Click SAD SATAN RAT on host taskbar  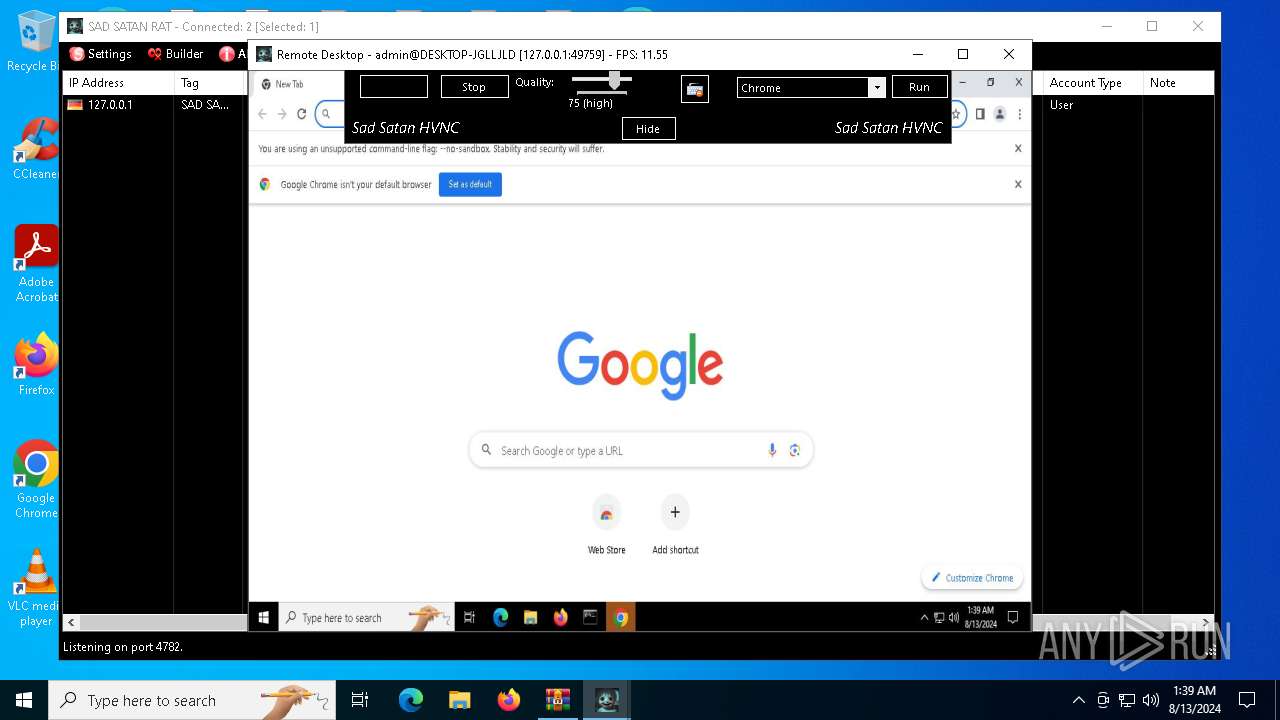[x=607, y=700]
